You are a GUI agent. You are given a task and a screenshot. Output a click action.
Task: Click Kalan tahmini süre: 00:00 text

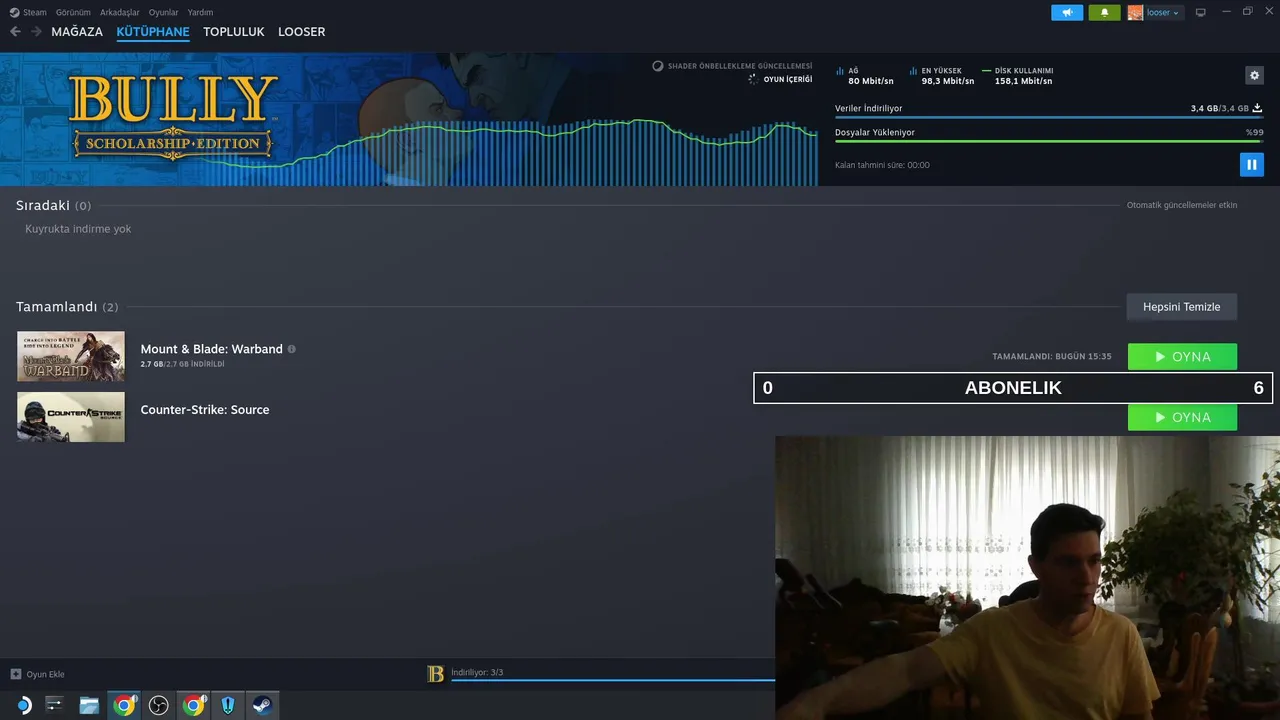tap(882, 165)
